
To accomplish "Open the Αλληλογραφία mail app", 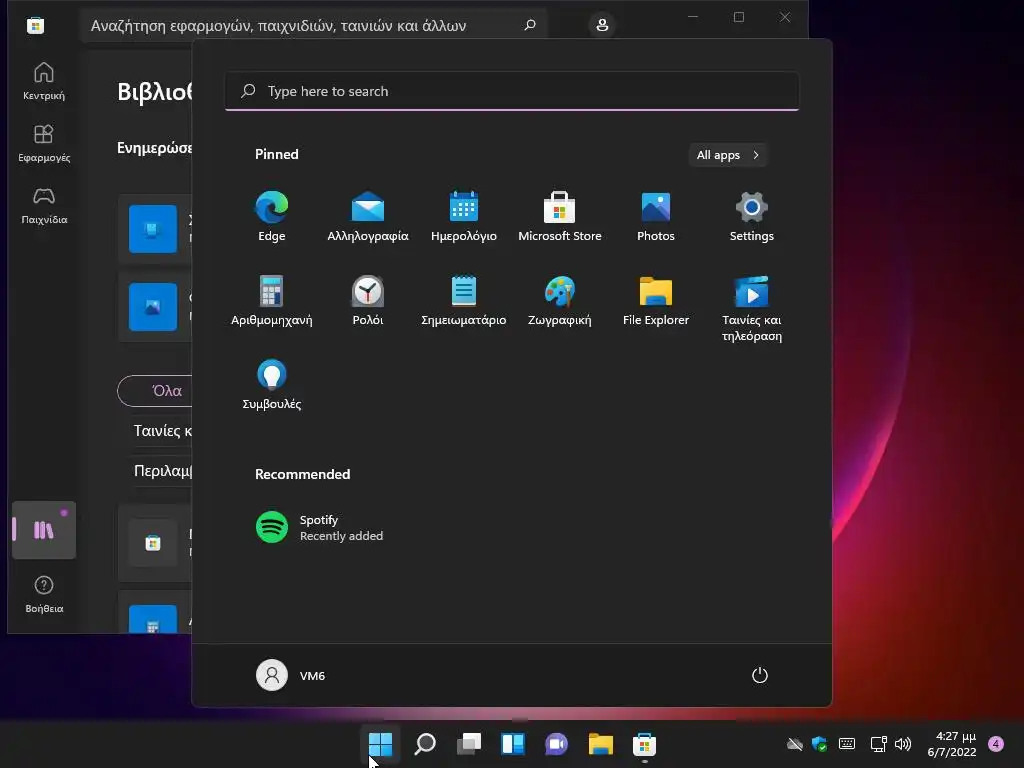I will (368, 217).
